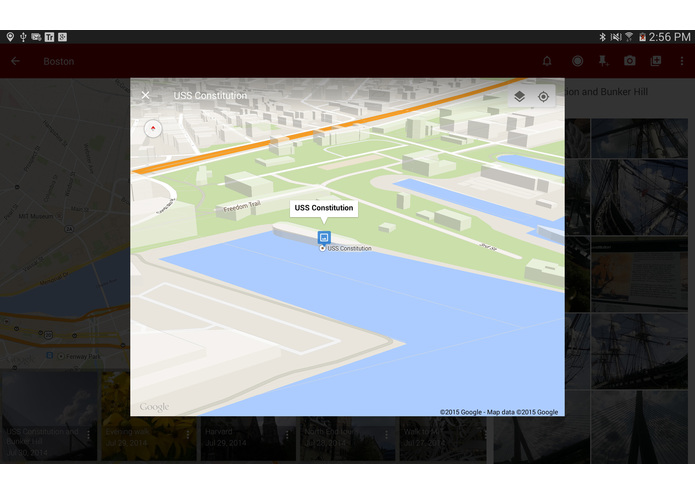
Task: Open the USS Constitution and Bunker Hill card
Action: tap(49, 417)
